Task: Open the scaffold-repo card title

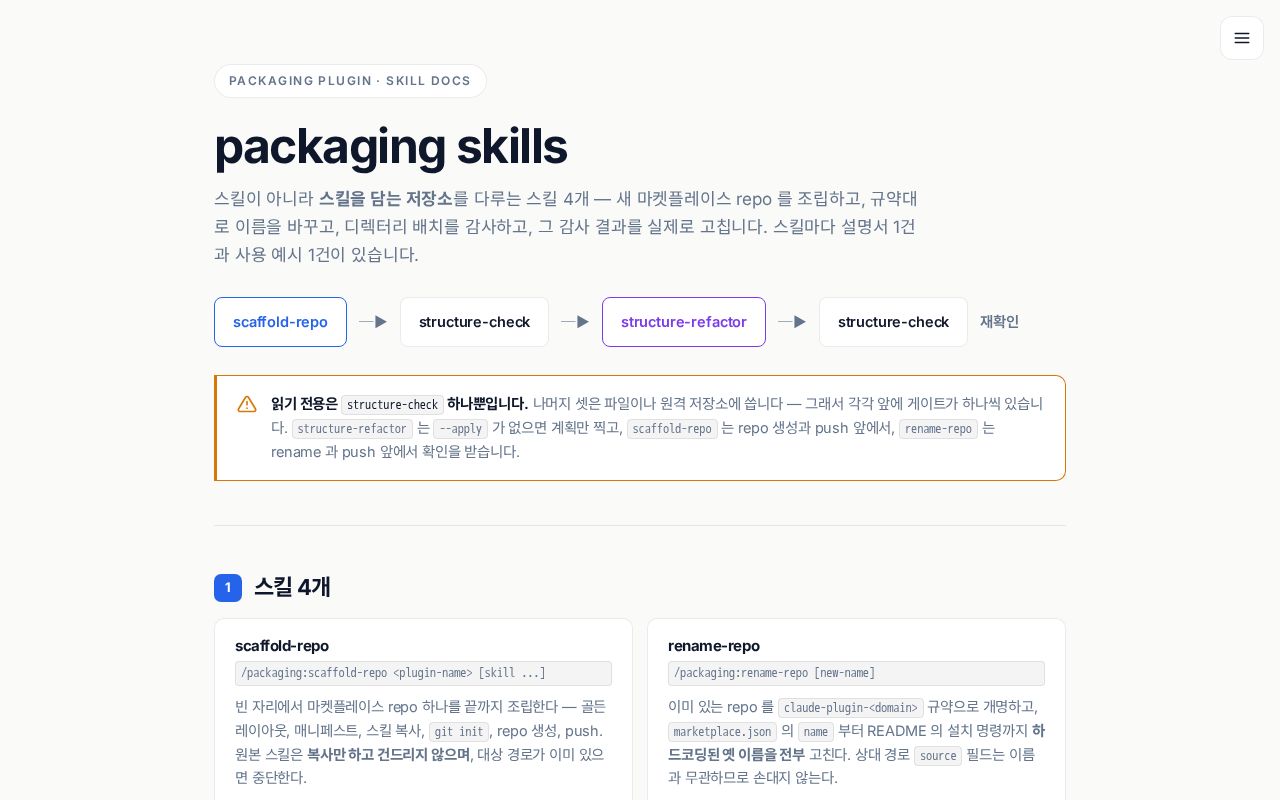Action: [282, 646]
